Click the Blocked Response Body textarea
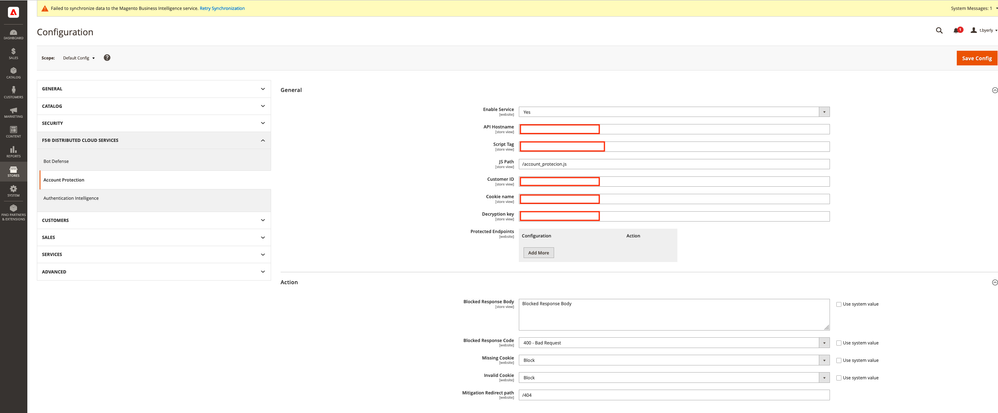 click(674, 314)
